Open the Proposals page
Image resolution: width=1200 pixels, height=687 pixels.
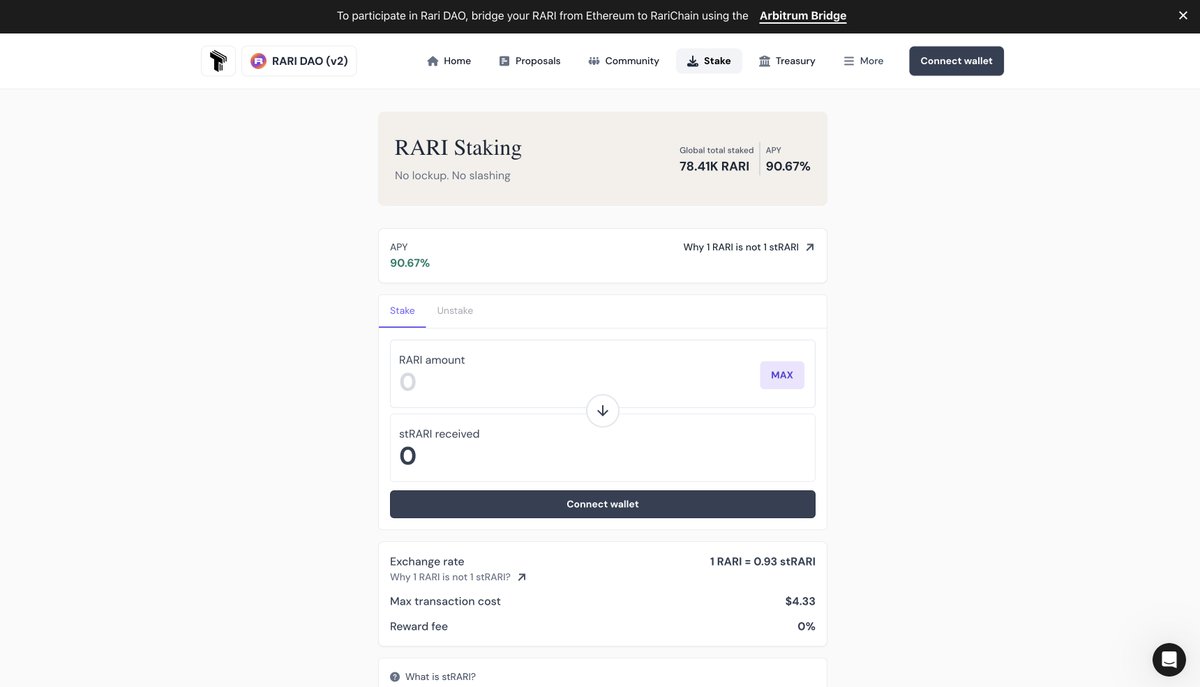point(530,61)
